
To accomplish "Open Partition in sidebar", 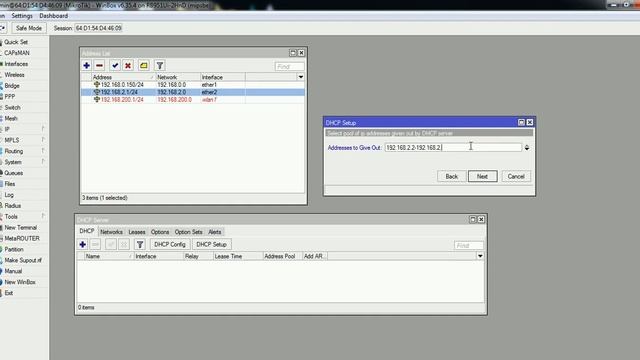I will pyautogui.click(x=14, y=249).
